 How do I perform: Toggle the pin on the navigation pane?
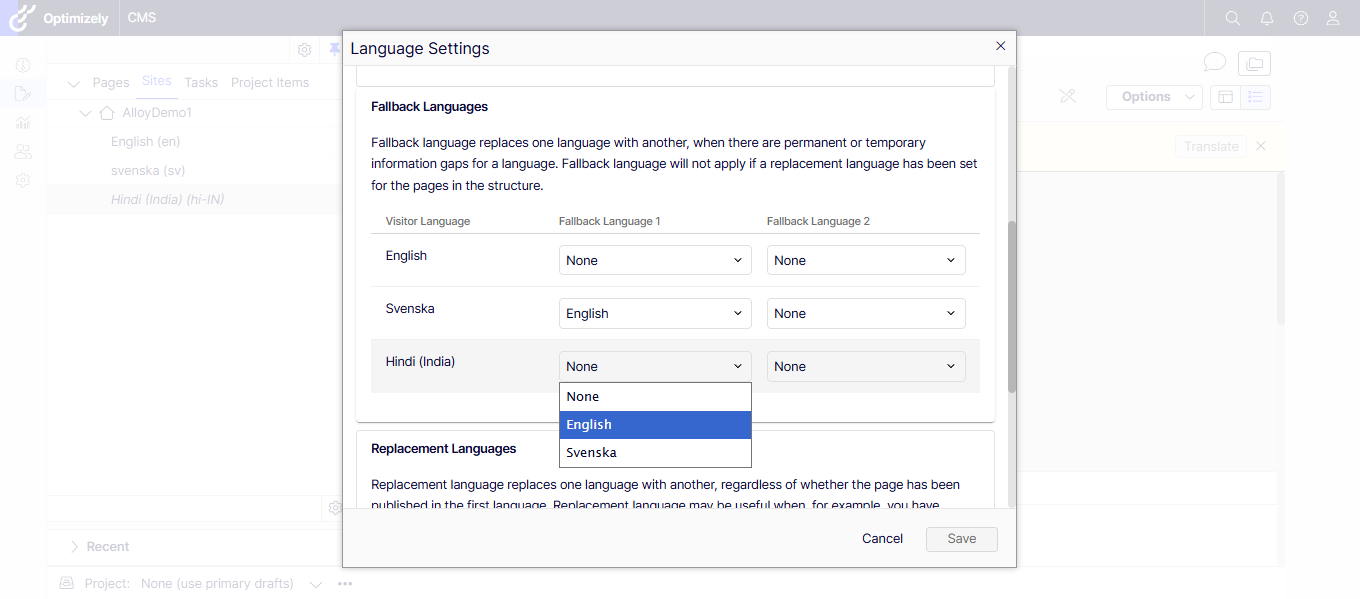(x=334, y=49)
